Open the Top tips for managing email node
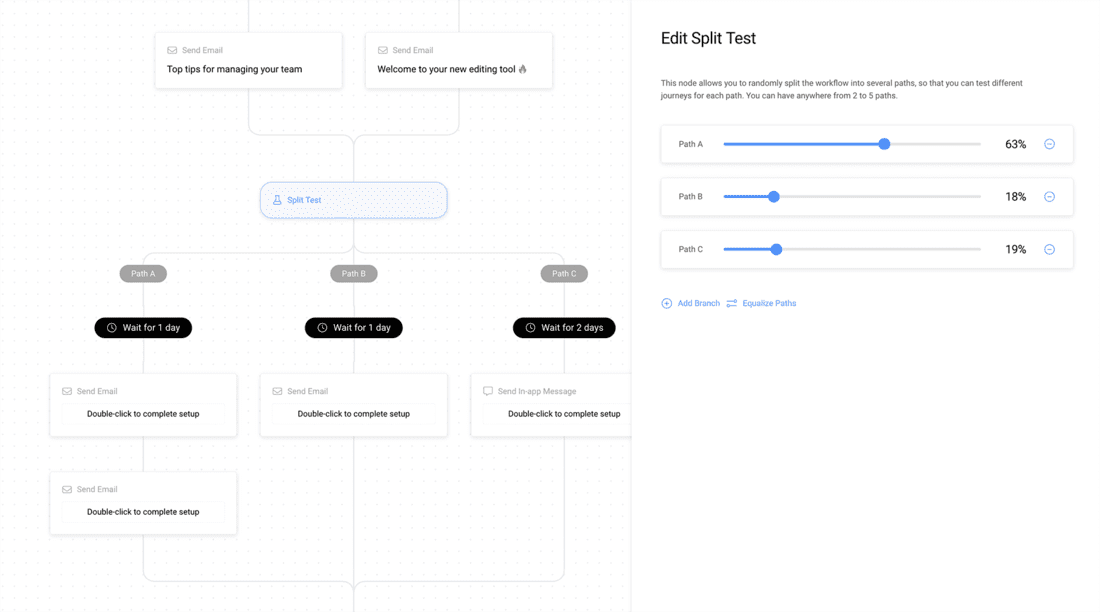 tap(248, 61)
